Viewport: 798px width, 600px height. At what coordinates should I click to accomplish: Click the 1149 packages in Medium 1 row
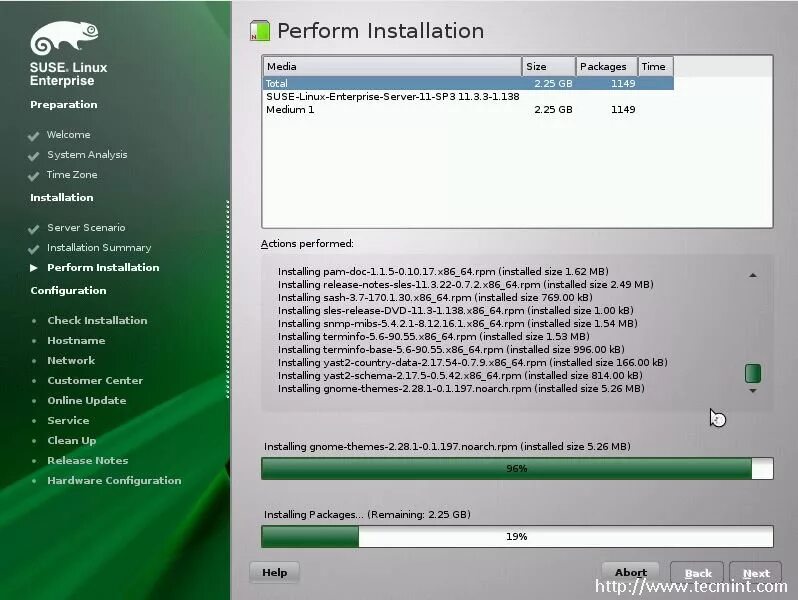pyautogui.click(x=623, y=109)
